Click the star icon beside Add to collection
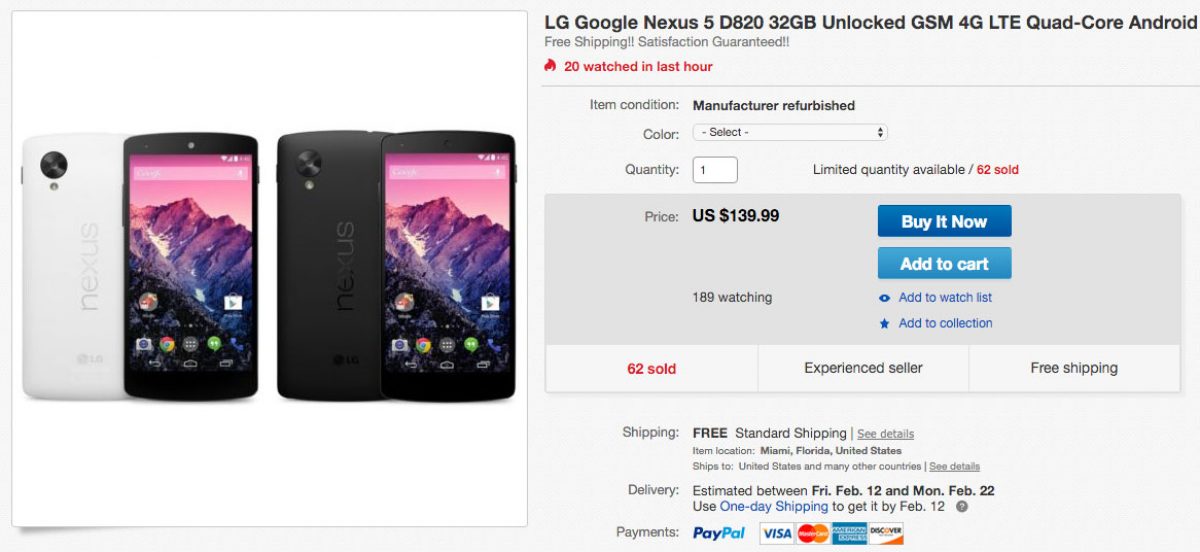This screenshot has height=552, width=1200. (884, 324)
